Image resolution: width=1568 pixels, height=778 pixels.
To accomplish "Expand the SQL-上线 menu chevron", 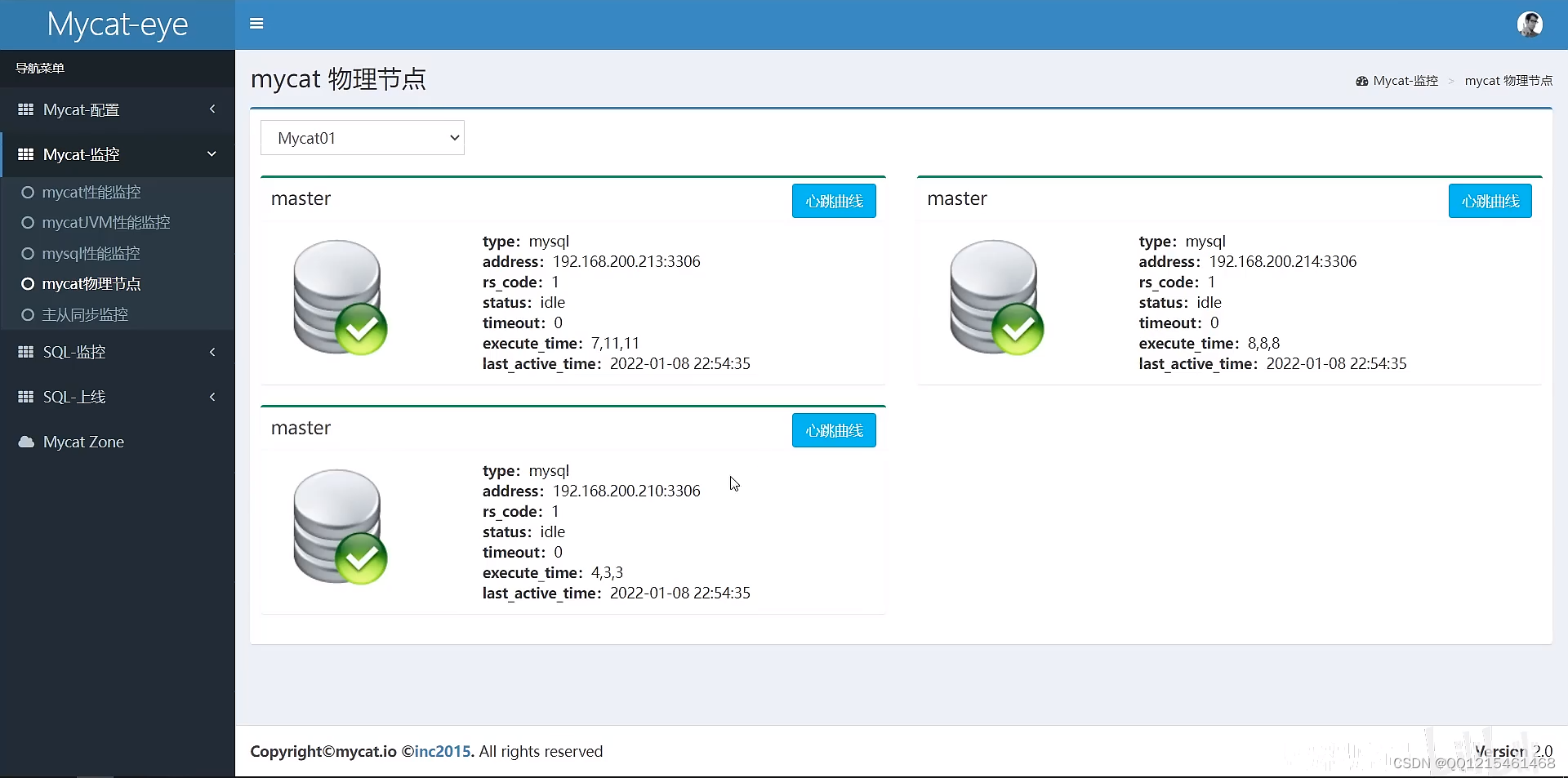I will [212, 397].
